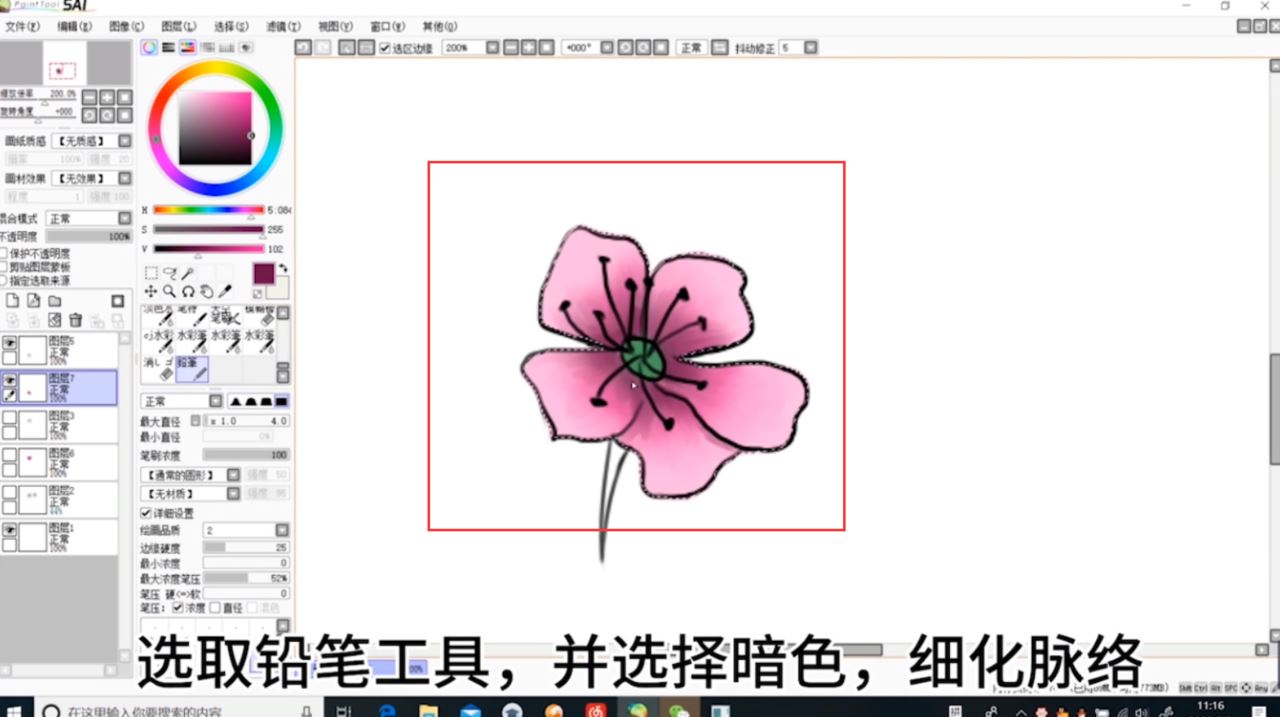Swap foreground and background colors
The width and height of the screenshot is (1280, 717).
[283, 268]
